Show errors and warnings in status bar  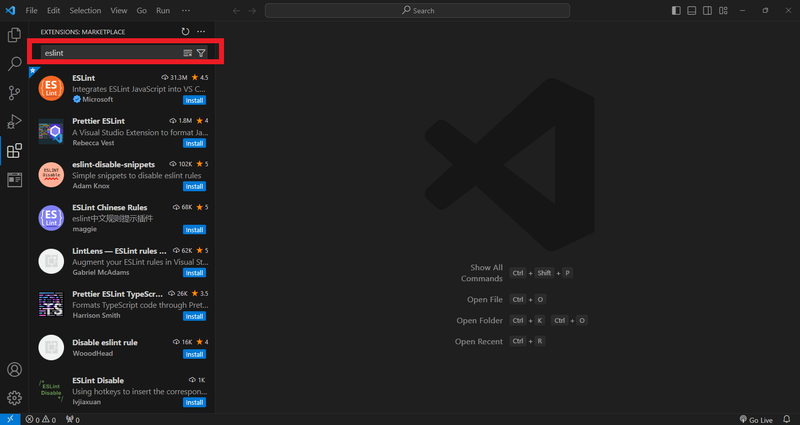(41, 419)
